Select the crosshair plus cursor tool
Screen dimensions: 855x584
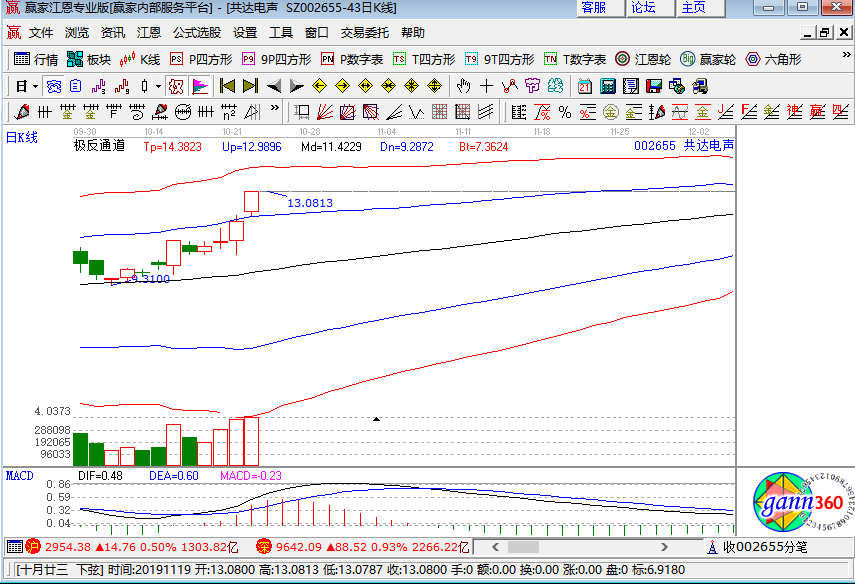(x=486, y=86)
